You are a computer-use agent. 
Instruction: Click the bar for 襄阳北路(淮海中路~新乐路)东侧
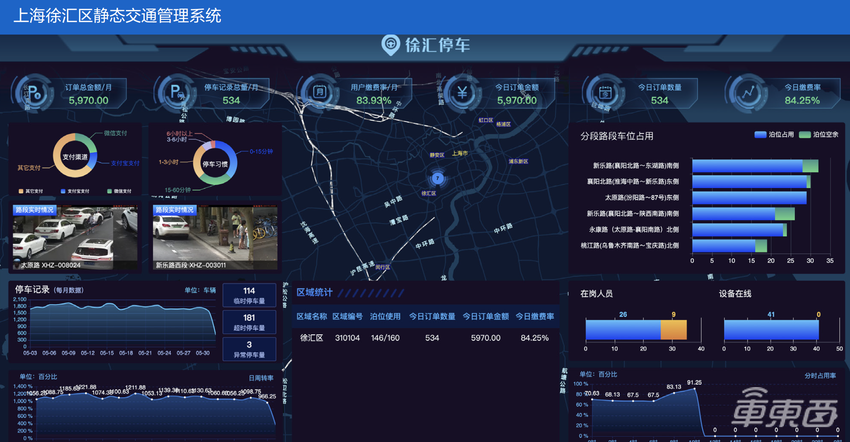coord(751,182)
